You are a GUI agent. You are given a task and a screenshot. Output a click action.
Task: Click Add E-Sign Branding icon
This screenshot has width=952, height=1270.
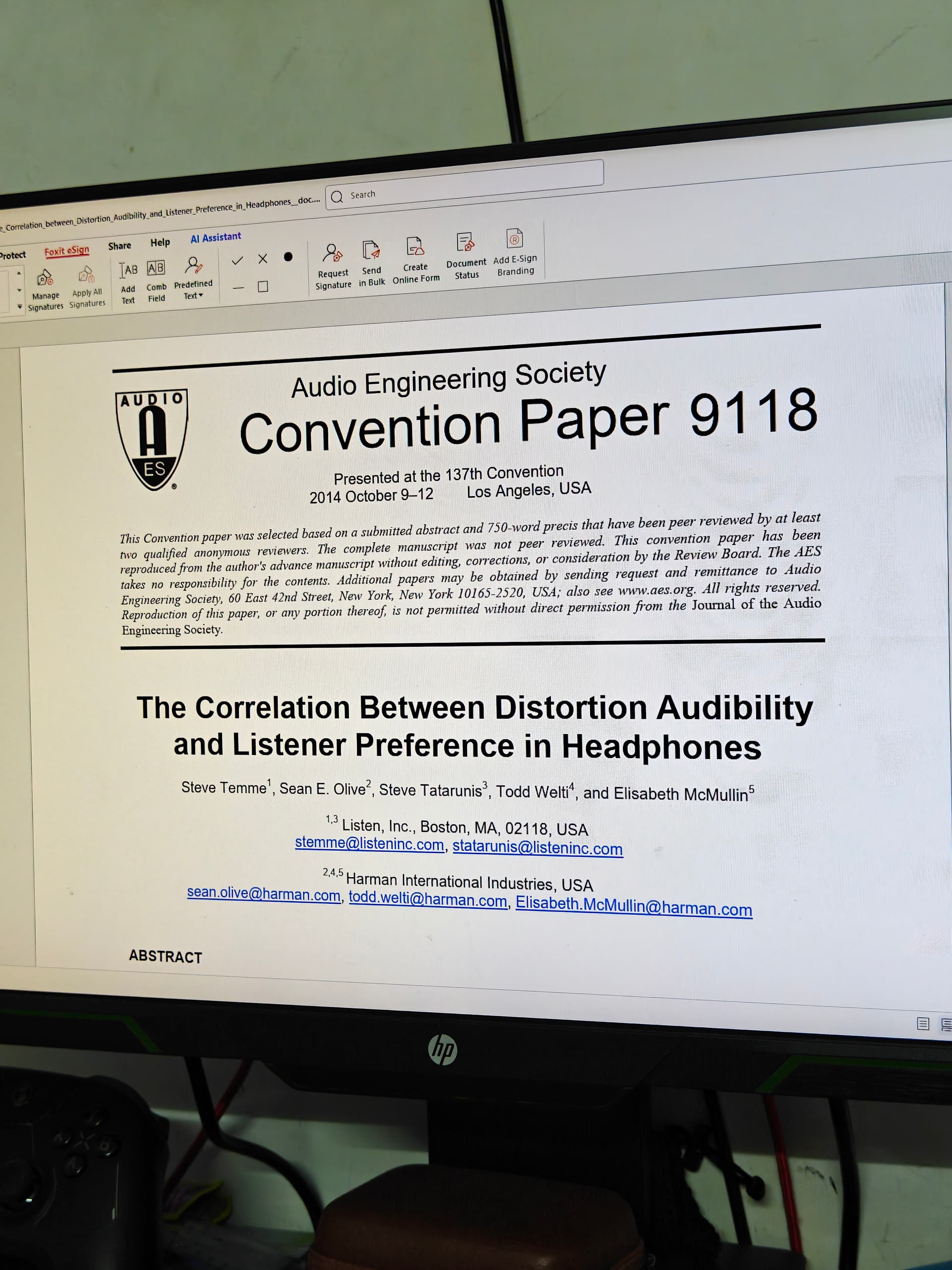515,239
